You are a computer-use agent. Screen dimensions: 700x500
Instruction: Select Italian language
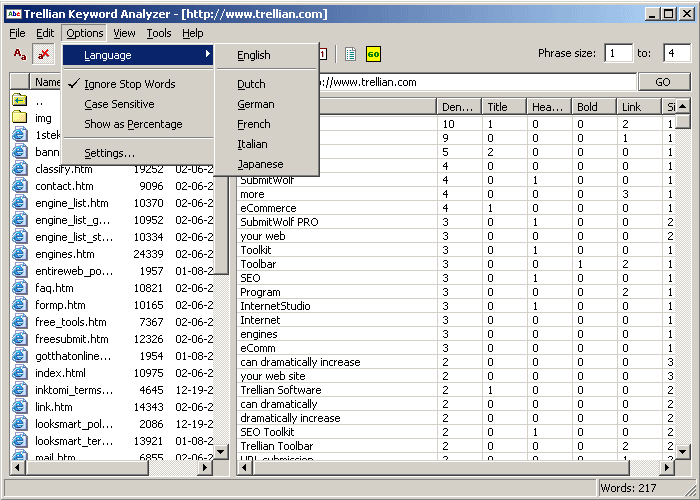click(267, 144)
